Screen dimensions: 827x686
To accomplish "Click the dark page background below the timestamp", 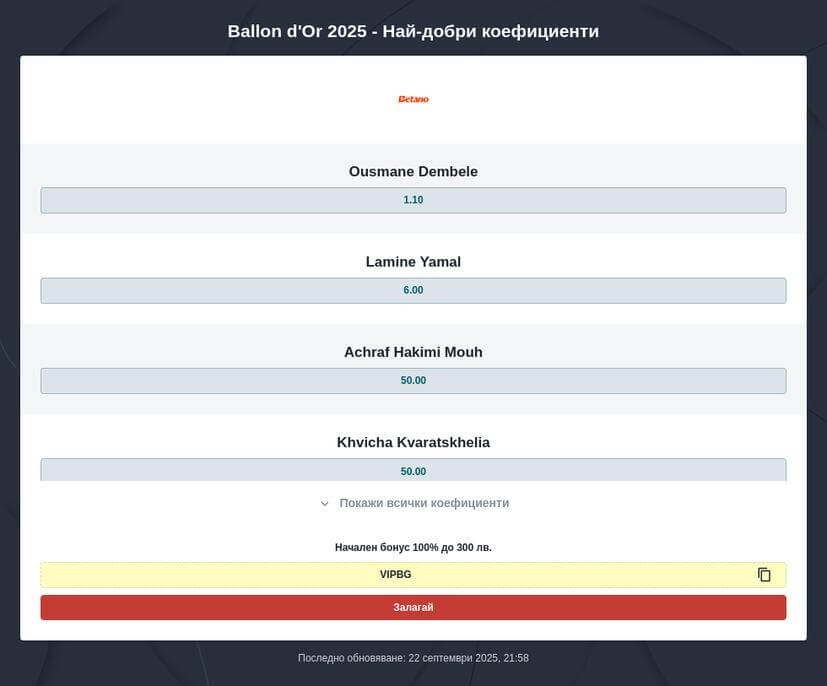I will [413, 678].
